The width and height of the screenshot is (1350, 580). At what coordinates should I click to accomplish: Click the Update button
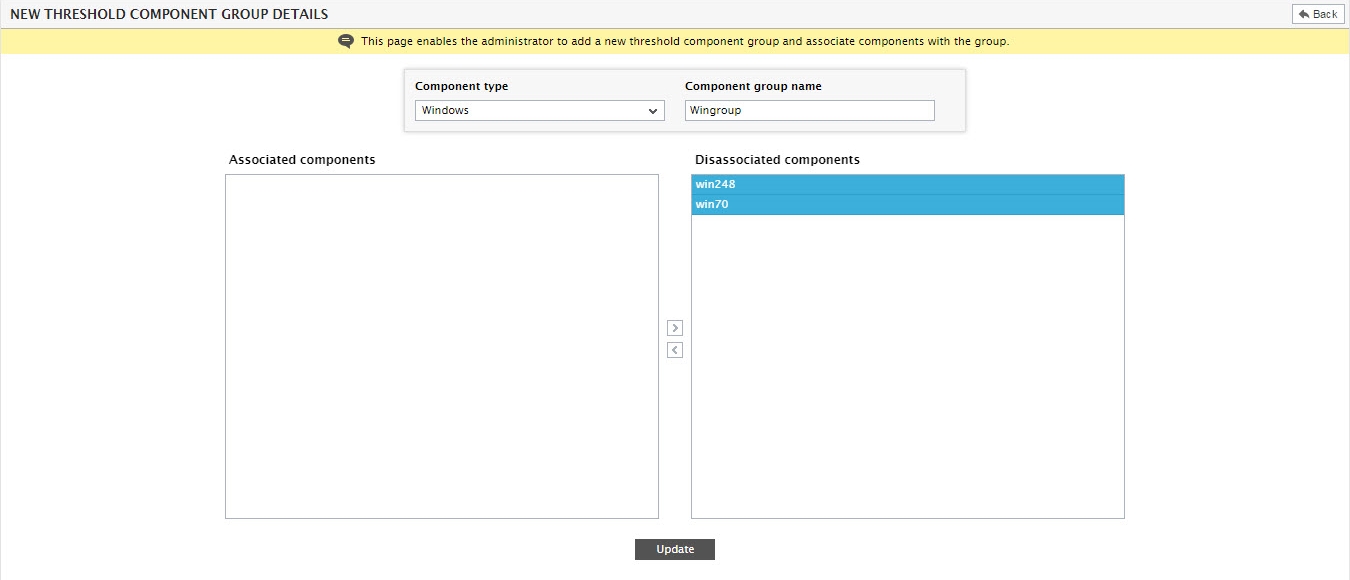(x=675, y=550)
